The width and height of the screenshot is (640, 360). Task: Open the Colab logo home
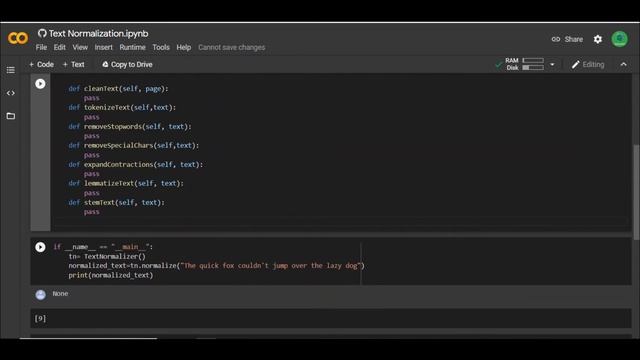pos(18,38)
